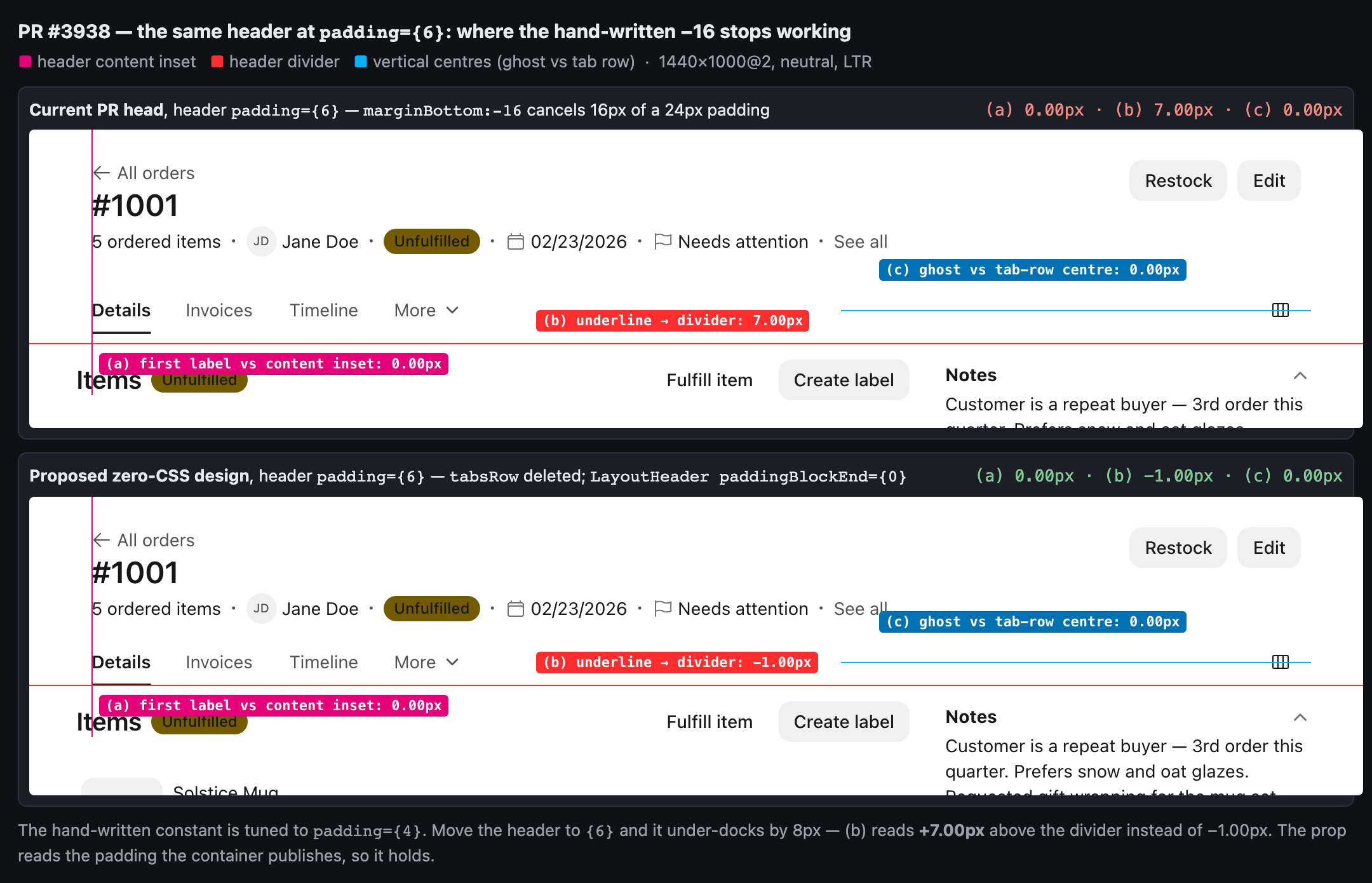1372x883 pixels.
Task: Click the Fulfill item button in the Current PR head panel
Action: coord(710,380)
